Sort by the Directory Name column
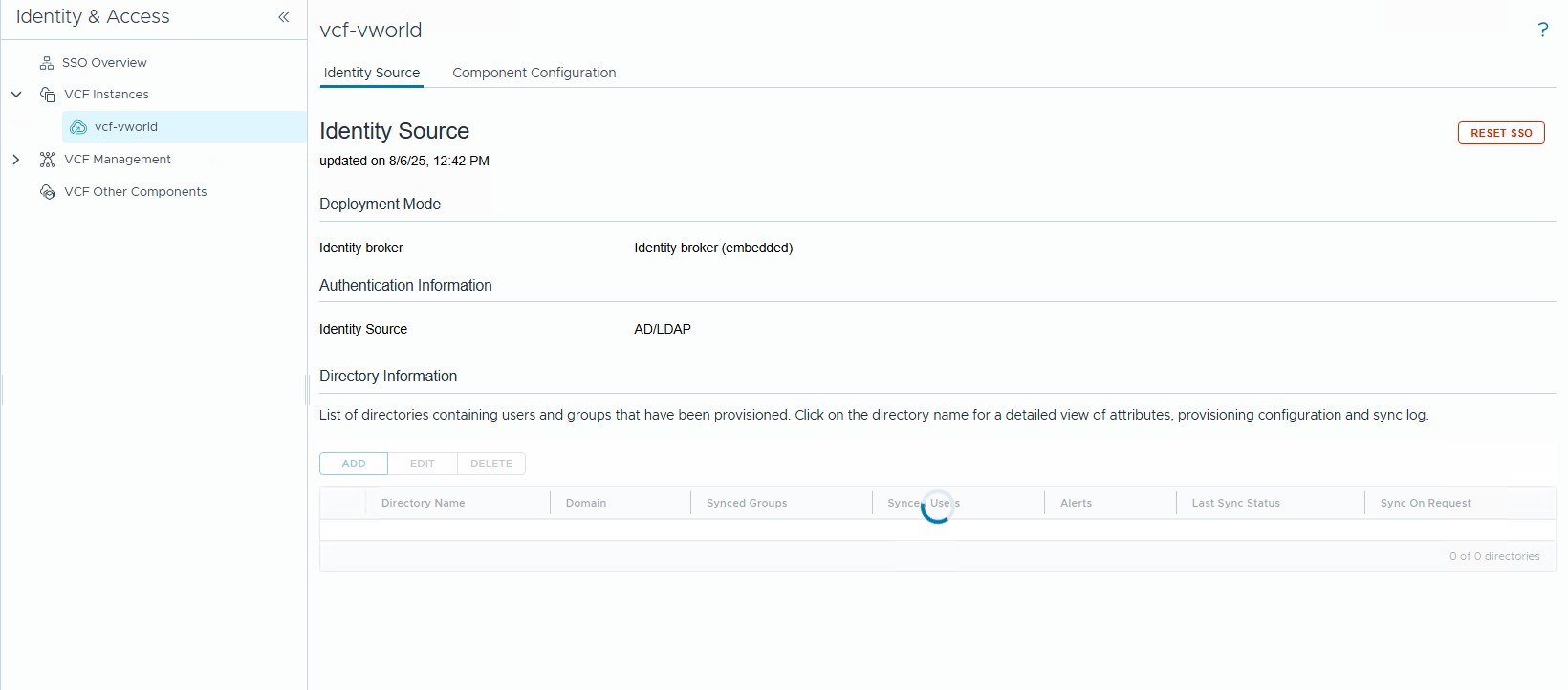 (423, 503)
